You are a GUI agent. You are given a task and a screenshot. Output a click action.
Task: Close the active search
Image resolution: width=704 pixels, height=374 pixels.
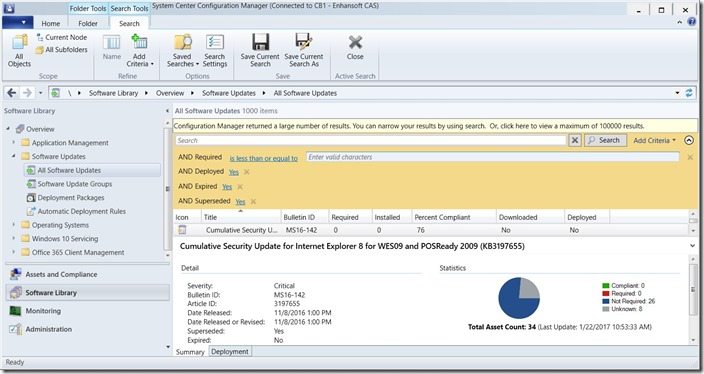coord(355,48)
